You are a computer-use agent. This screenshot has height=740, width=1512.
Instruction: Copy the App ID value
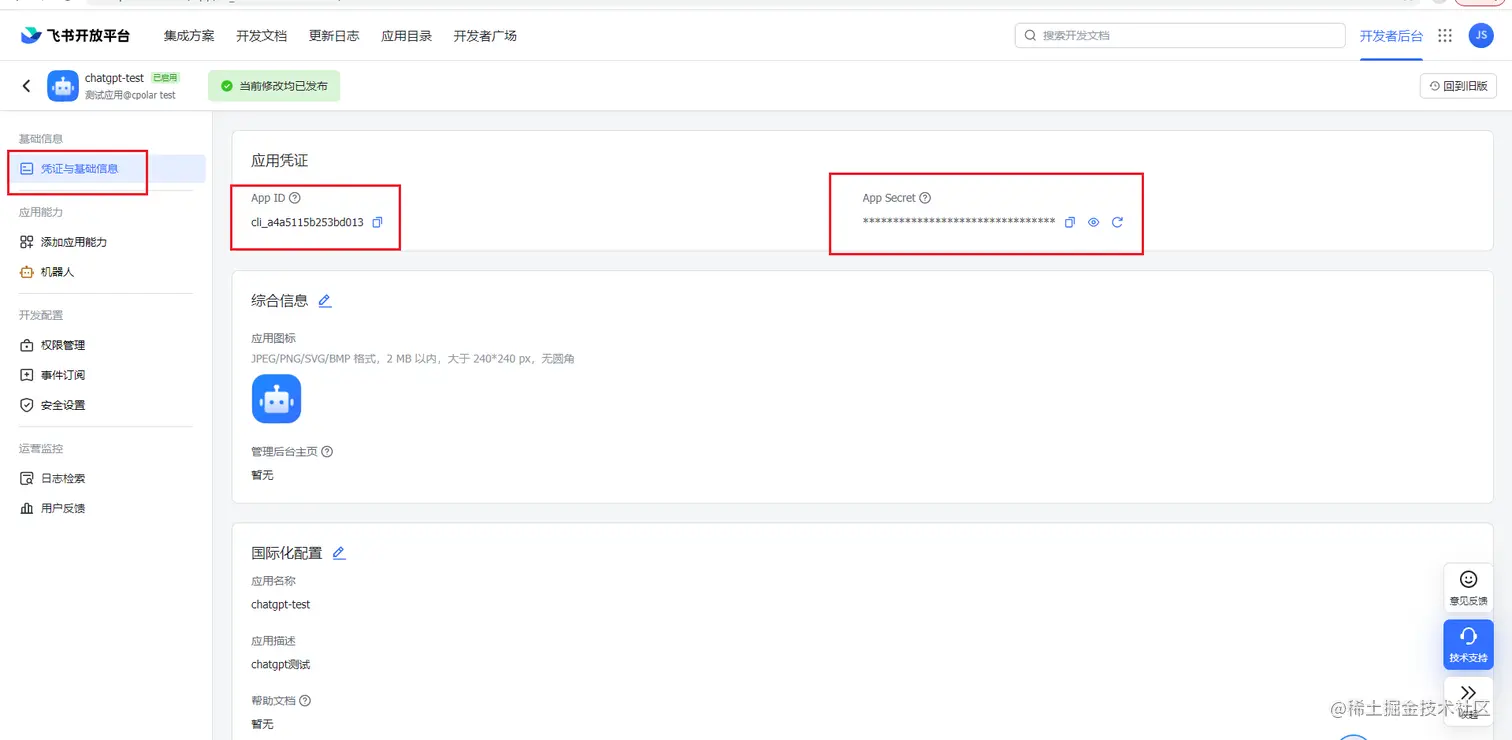tap(377, 222)
